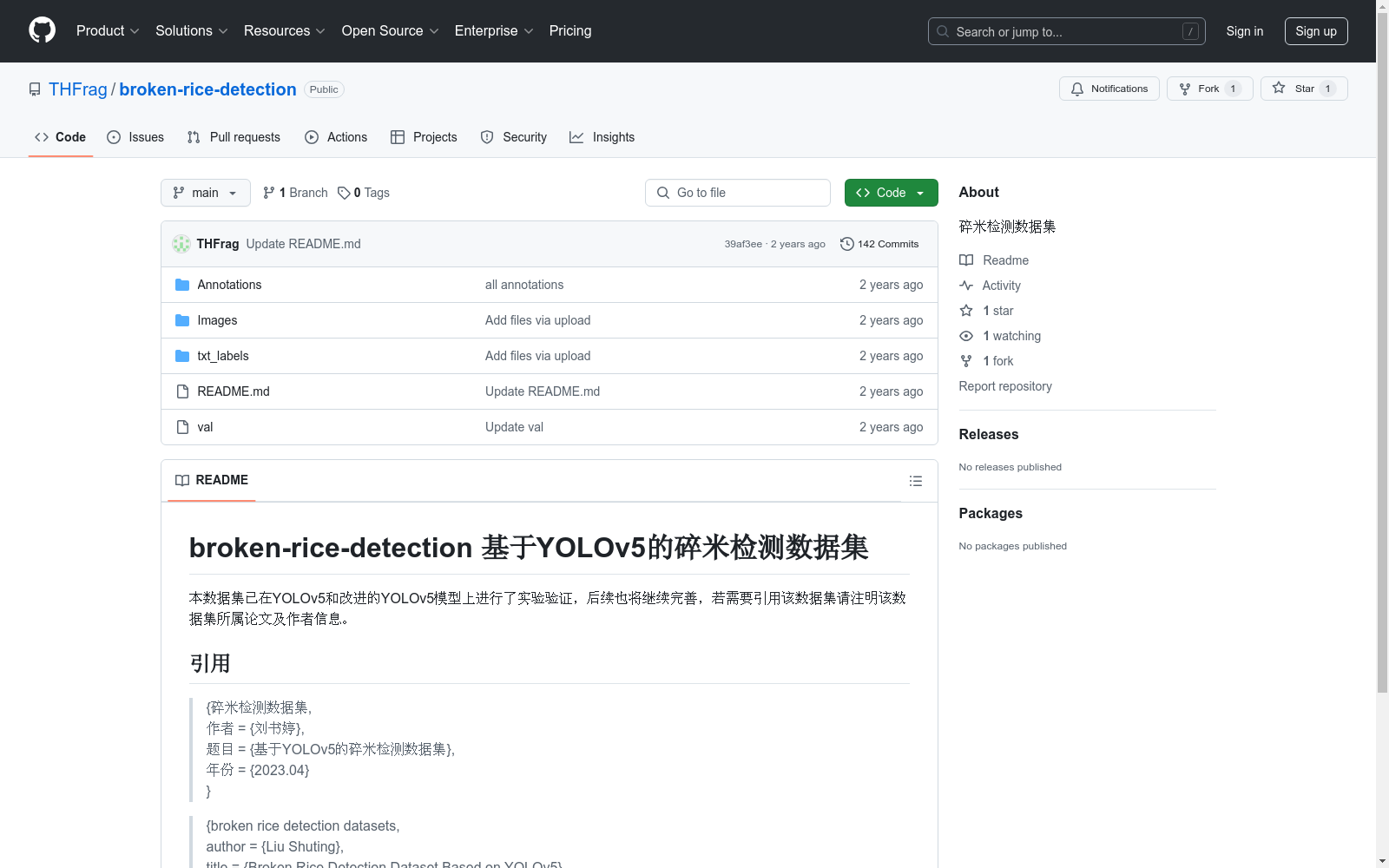Click the repository icon beside THFrag
Image resolution: width=1389 pixels, height=868 pixels.
[x=35, y=89]
